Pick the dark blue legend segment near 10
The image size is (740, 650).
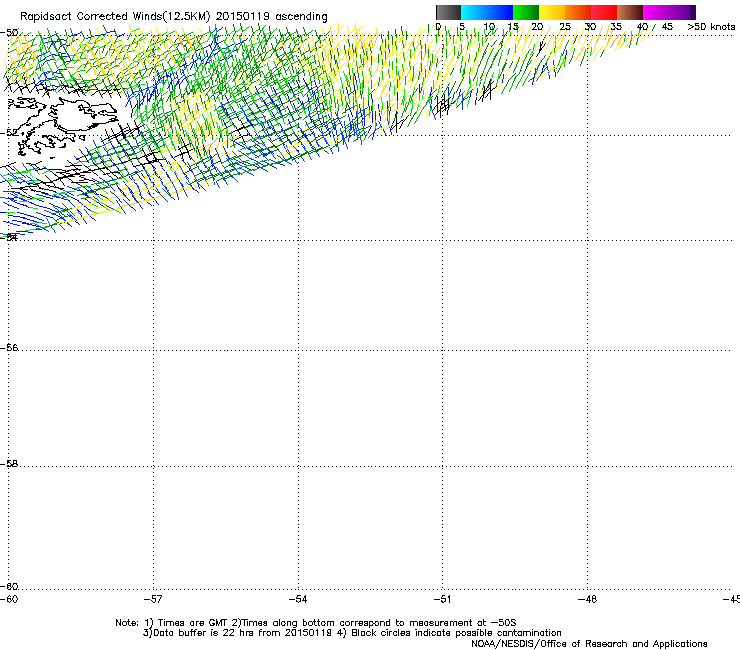click(x=498, y=12)
